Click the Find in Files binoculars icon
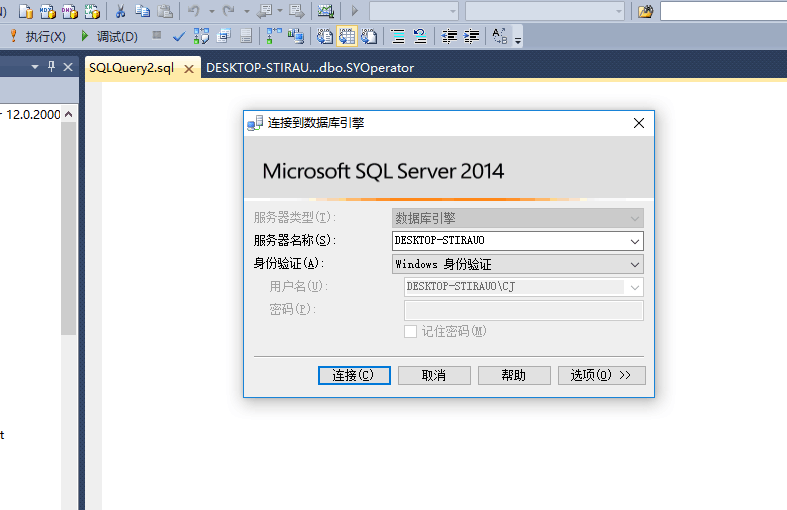 tap(645, 11)
